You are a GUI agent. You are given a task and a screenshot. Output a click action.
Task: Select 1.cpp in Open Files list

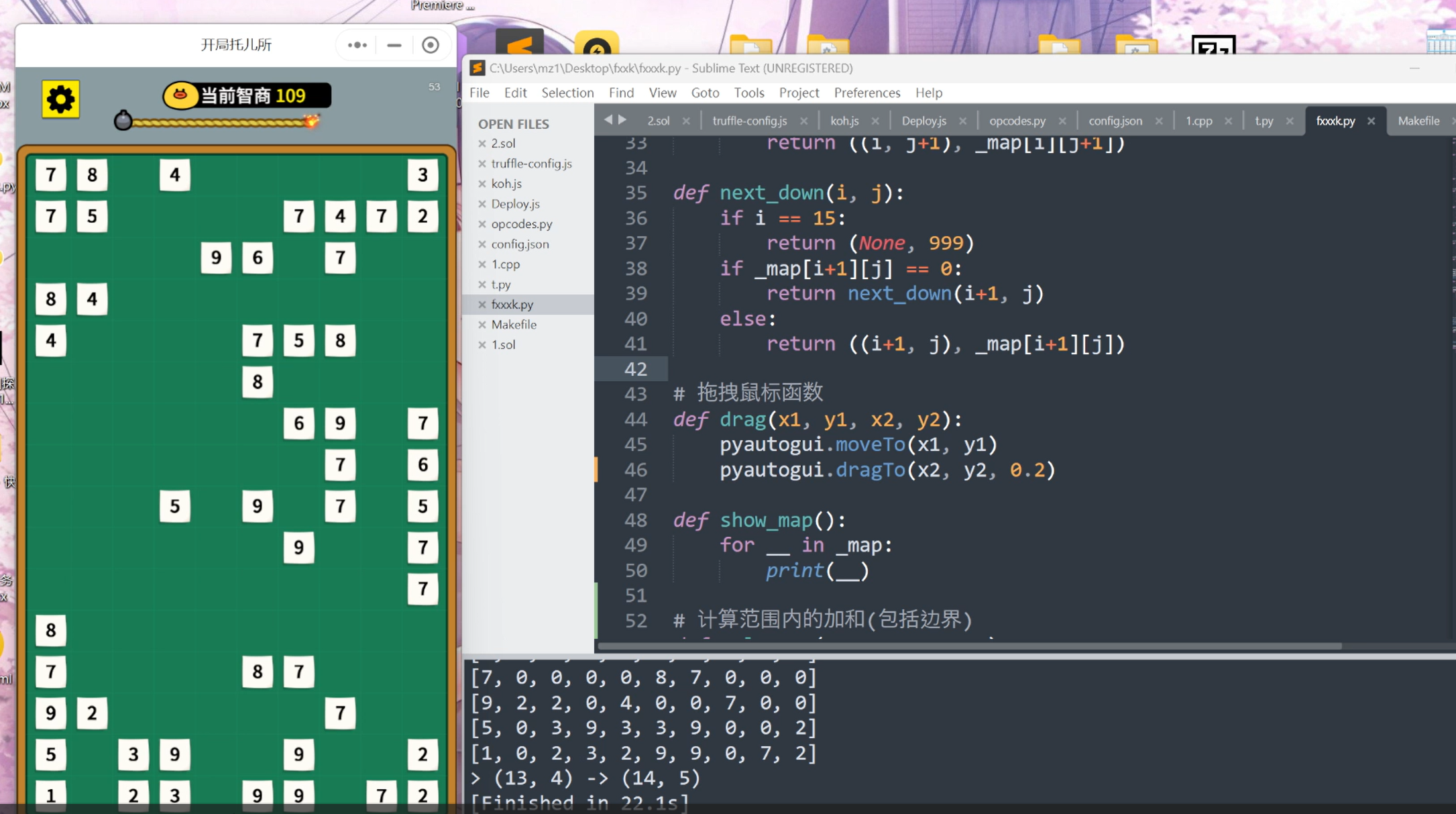pyautogui.click(x=505, y=264)
